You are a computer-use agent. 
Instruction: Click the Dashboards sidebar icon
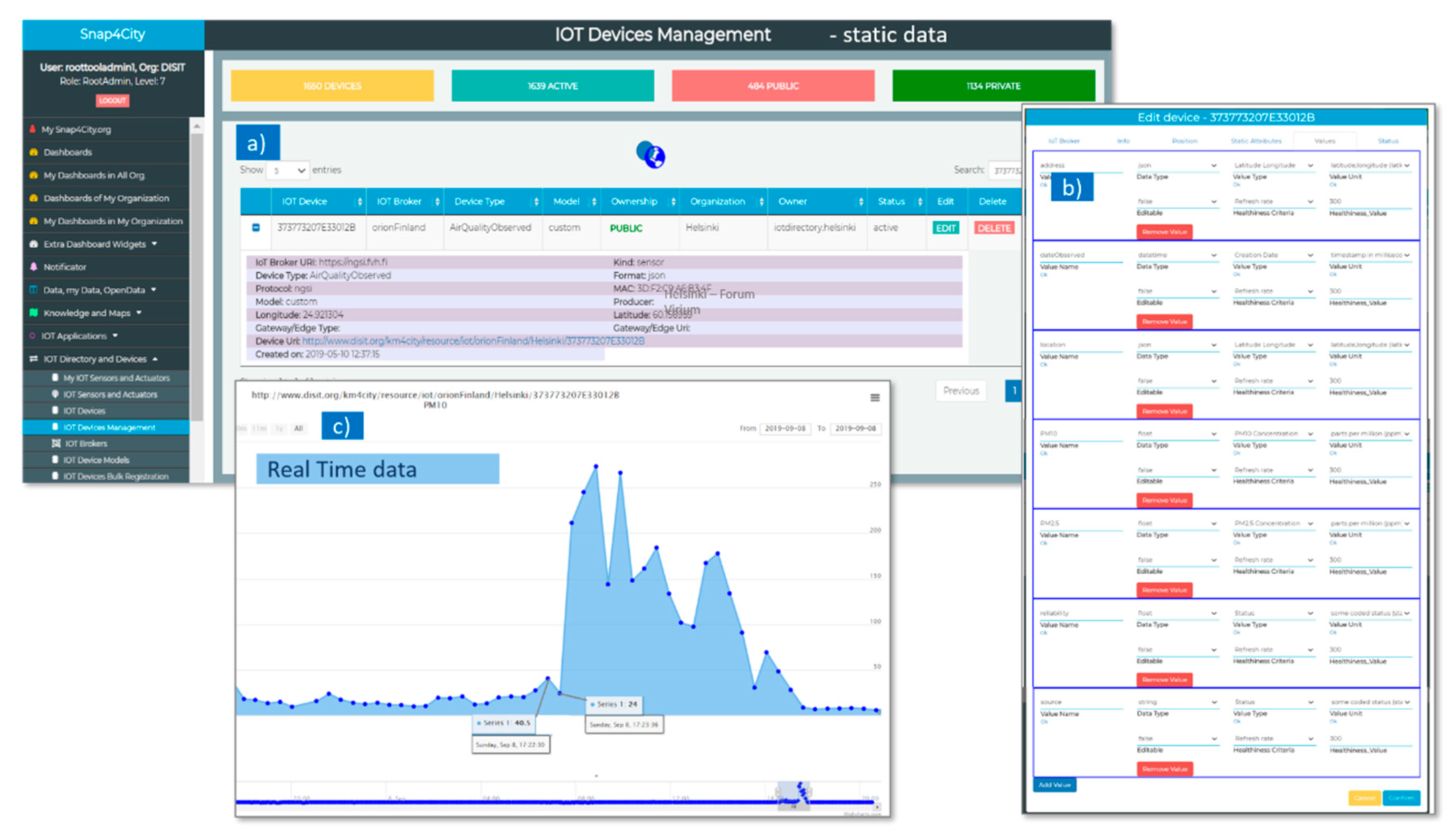[33, 152]
